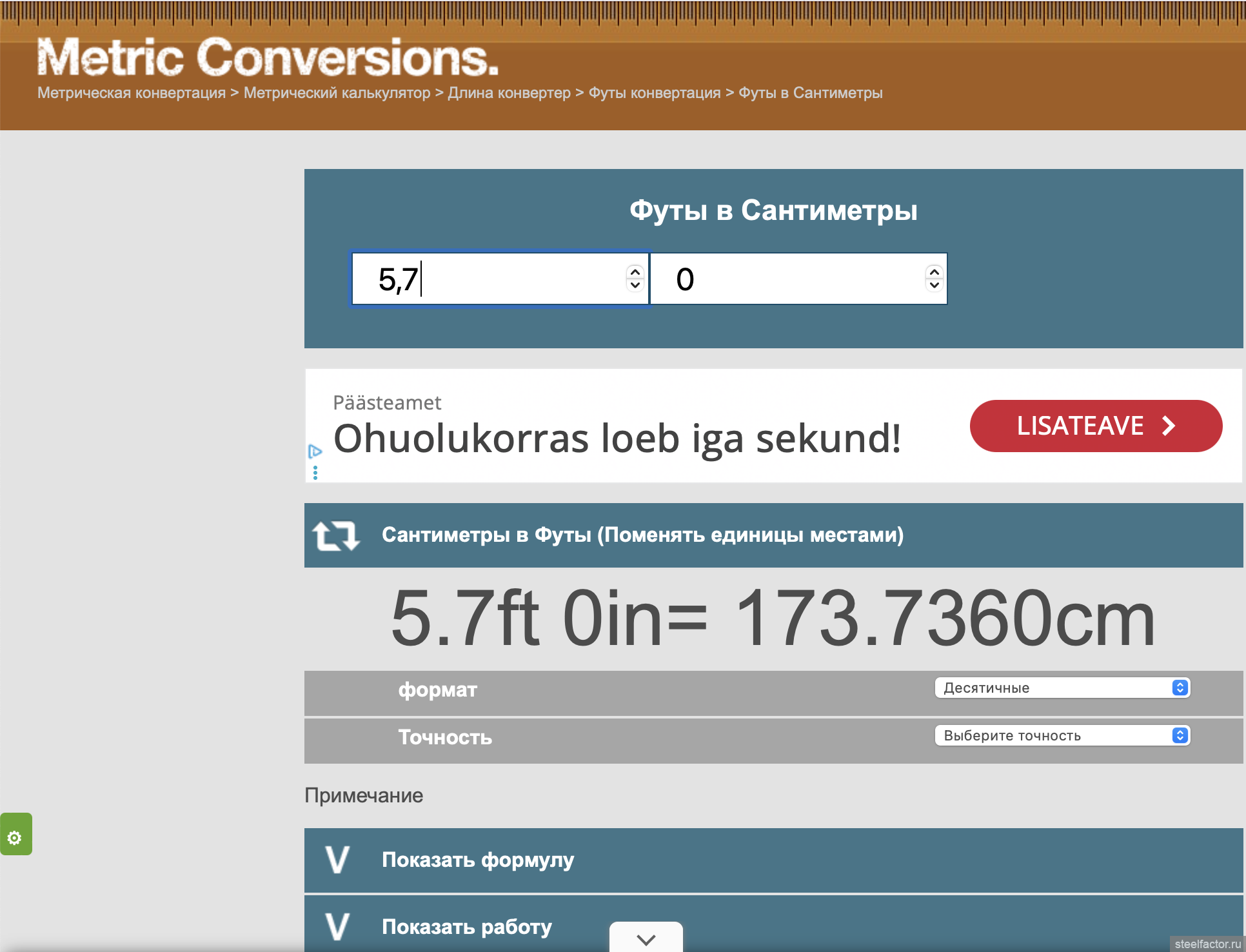The height and width of the screenshot is (952, 1246).
Task: Increase inches value with up stepper arrow
Action: (934, 272)
